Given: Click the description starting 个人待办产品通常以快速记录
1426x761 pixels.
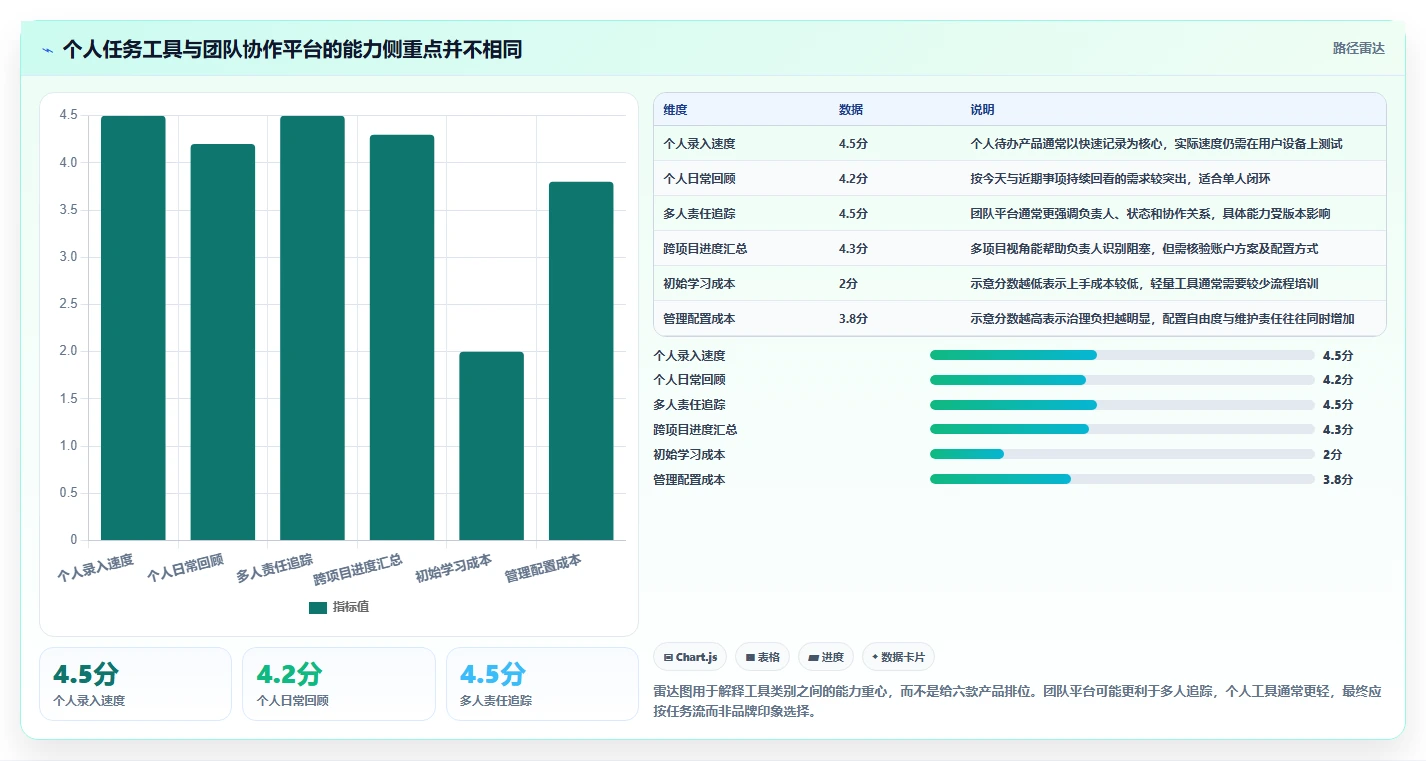Looking at the screenshot, I should click(x=1156, y=144).
